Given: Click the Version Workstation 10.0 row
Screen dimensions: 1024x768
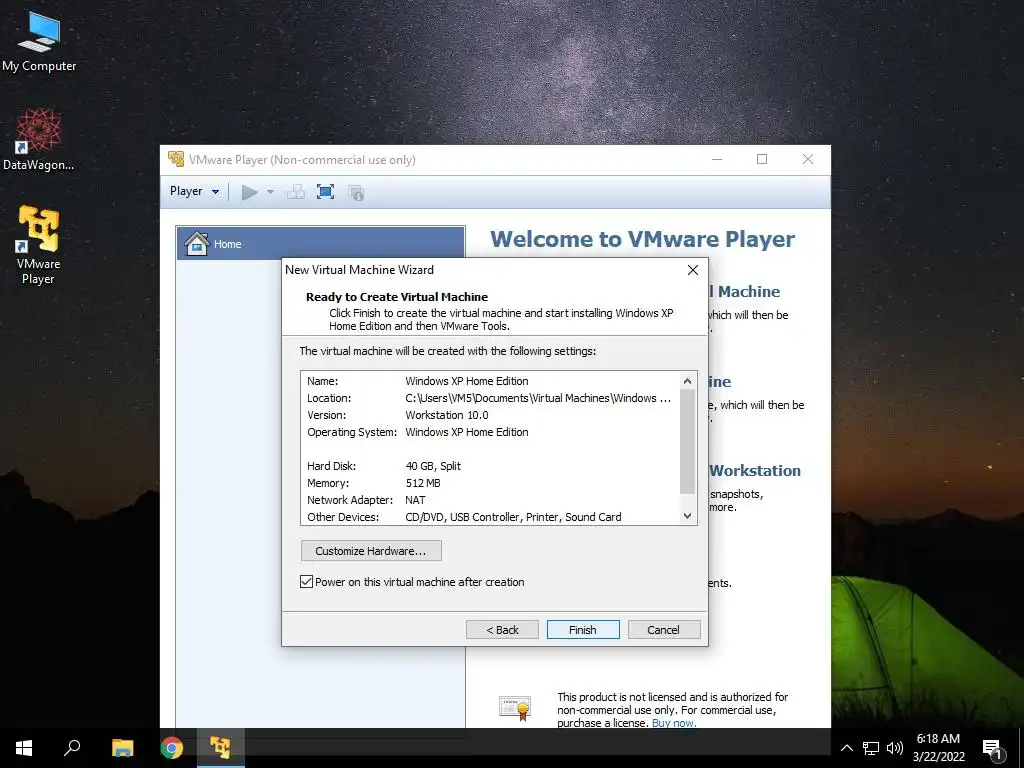Looking at the screenshot, I should click(490, 415).
